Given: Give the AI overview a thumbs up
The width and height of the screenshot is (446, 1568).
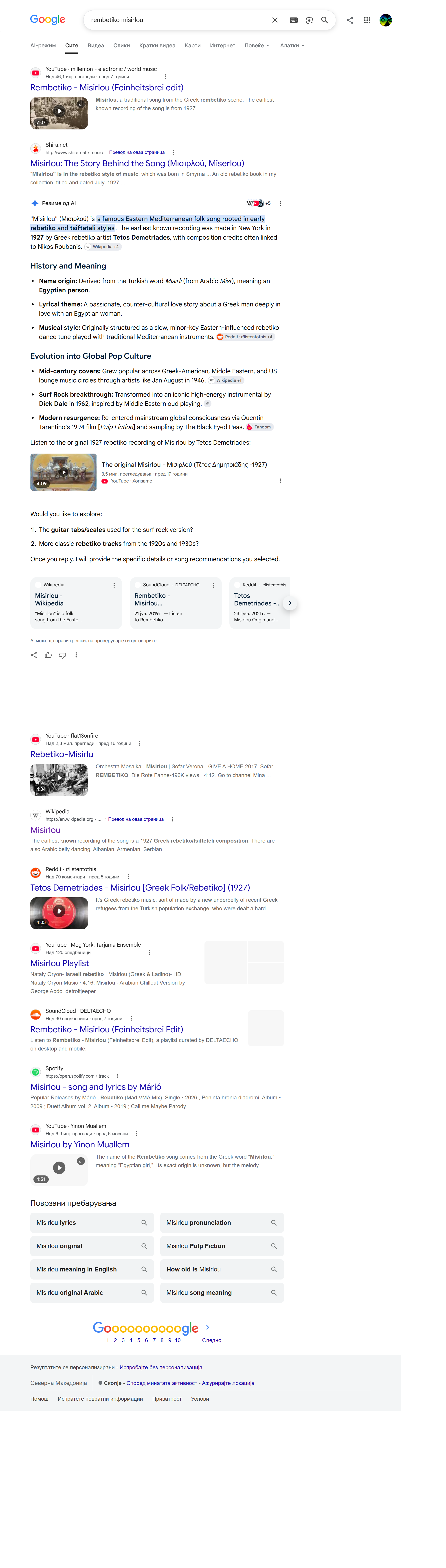Looking at the screenshot, I should pos(48,655).
